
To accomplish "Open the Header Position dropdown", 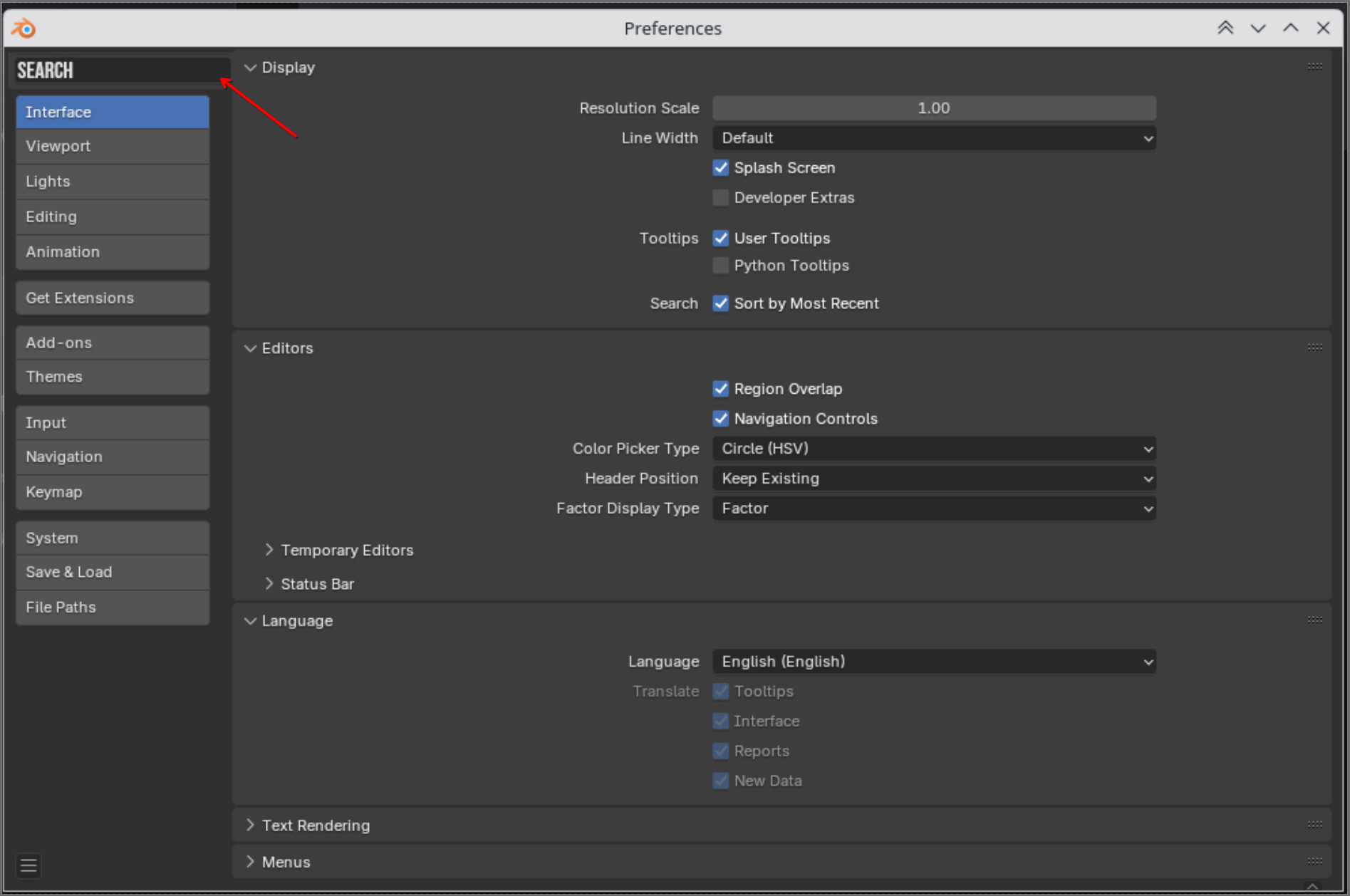I will click(x=934, y=479).
